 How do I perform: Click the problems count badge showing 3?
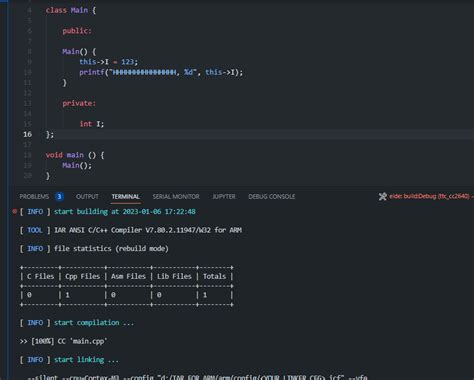coord(59,197)
